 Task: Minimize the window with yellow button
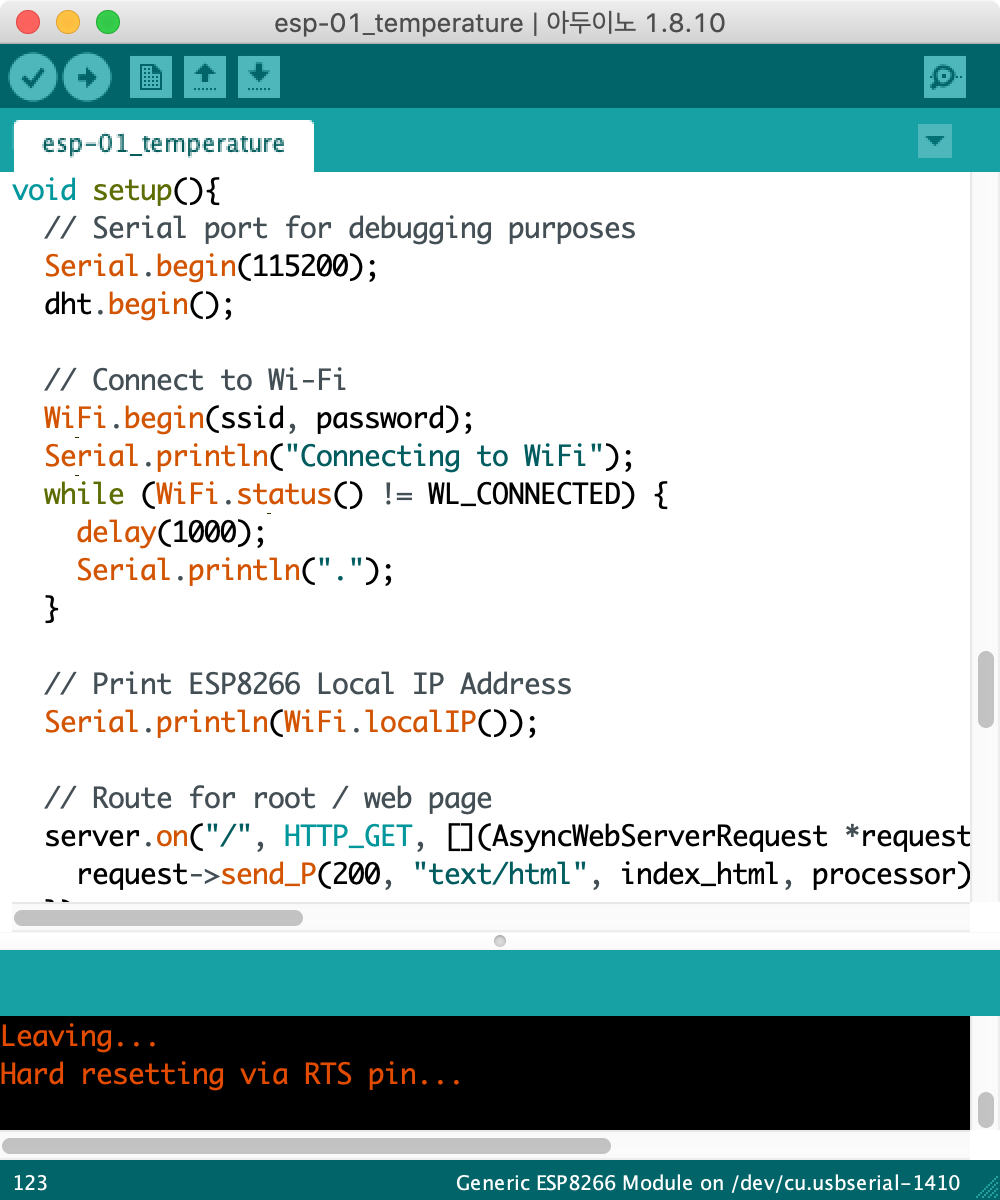tap(68, 22)
